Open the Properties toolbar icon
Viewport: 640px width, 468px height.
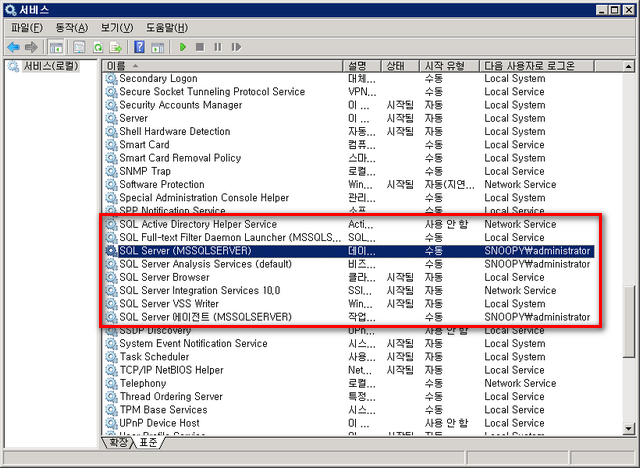click(x=79, y=47)
